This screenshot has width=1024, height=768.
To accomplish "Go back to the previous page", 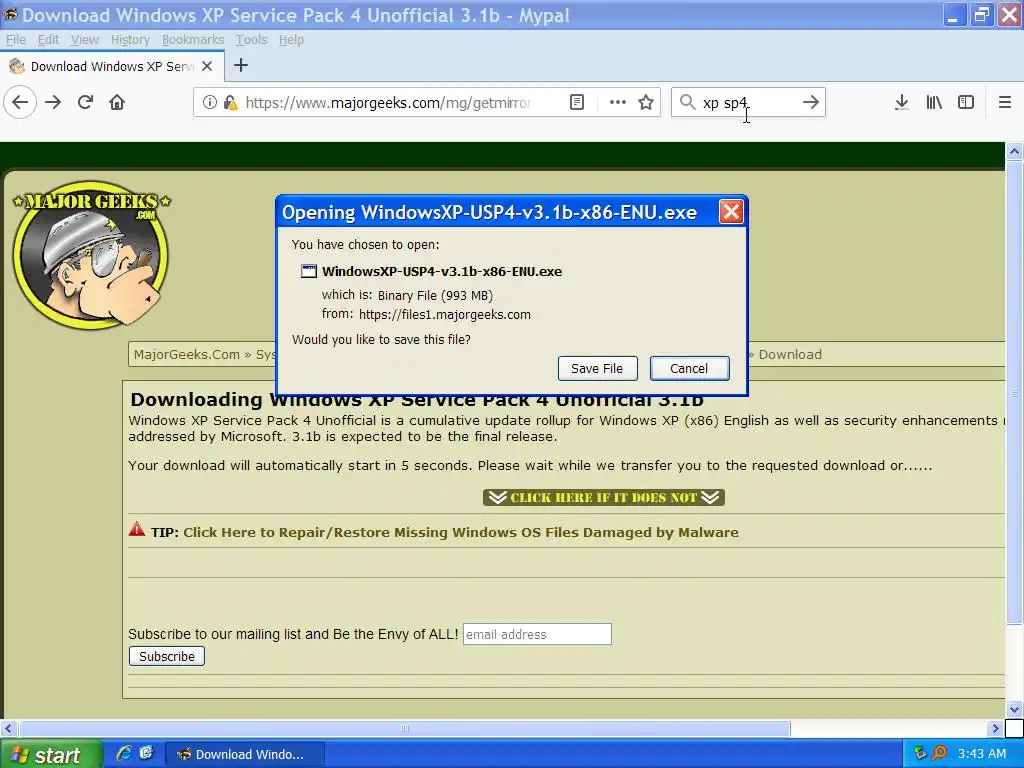I will click(x=20, y=103).
